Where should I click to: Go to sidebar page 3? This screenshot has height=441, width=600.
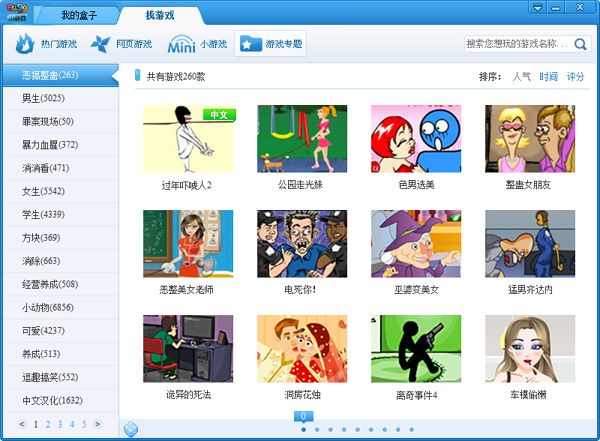[x=60, y=424]
